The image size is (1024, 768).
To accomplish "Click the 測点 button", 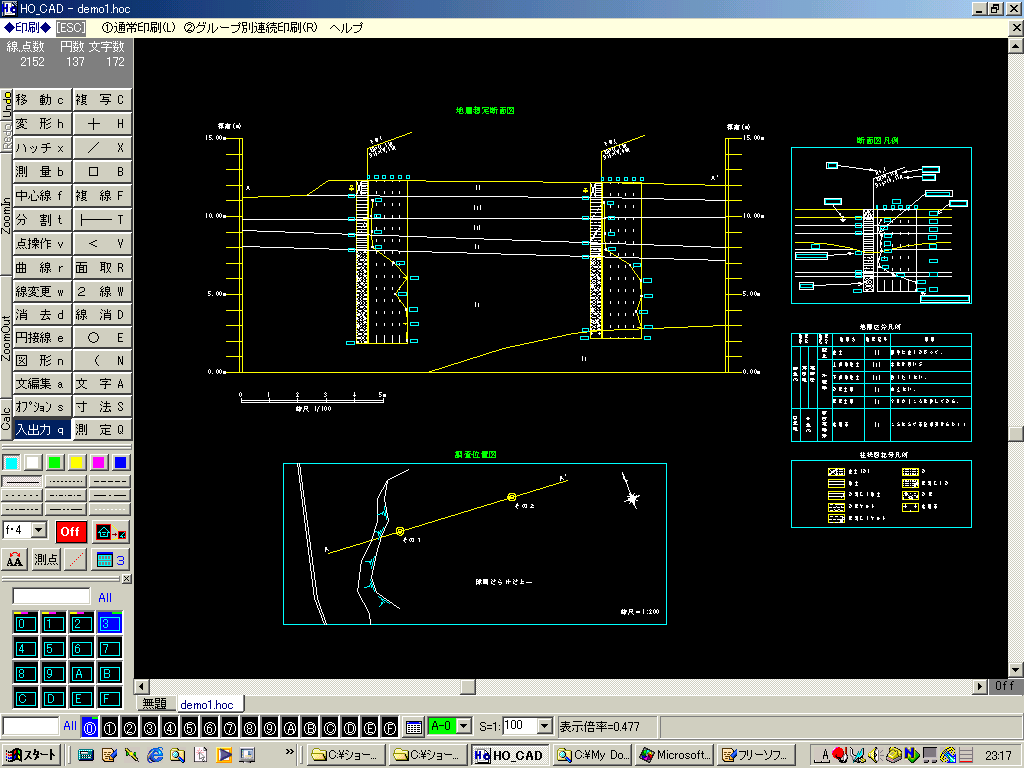I will (x=46, y=560).
